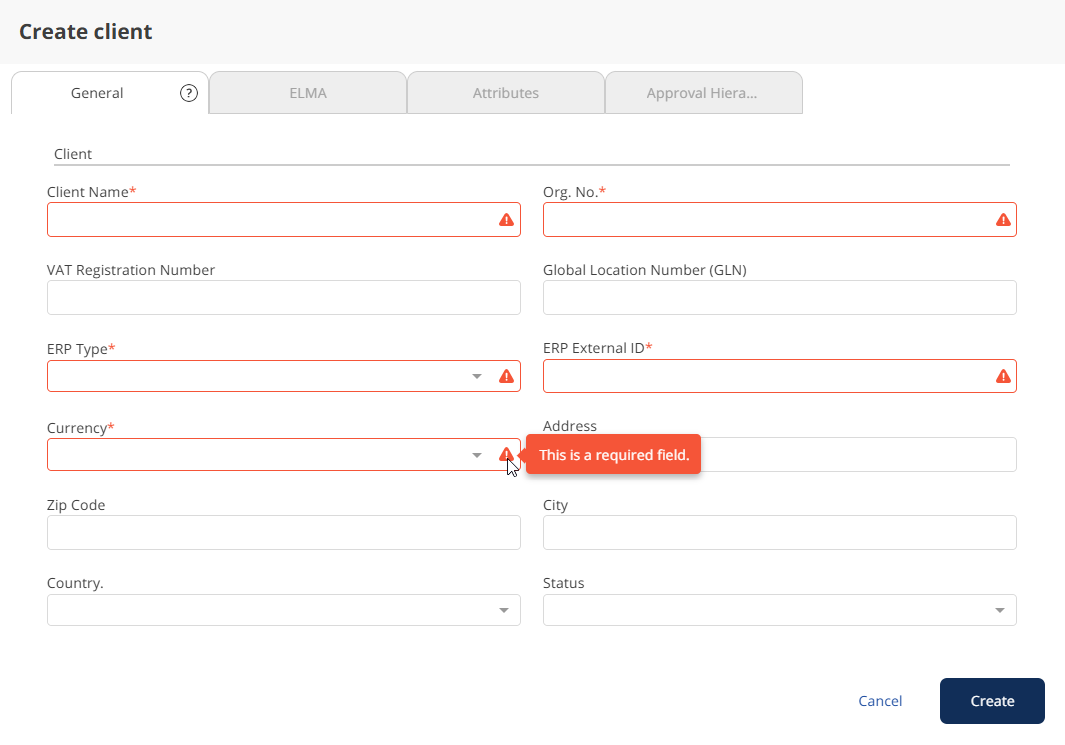Click the warning icon in Client Name field
Viewport: 1065px width, 745px height.
506,220
